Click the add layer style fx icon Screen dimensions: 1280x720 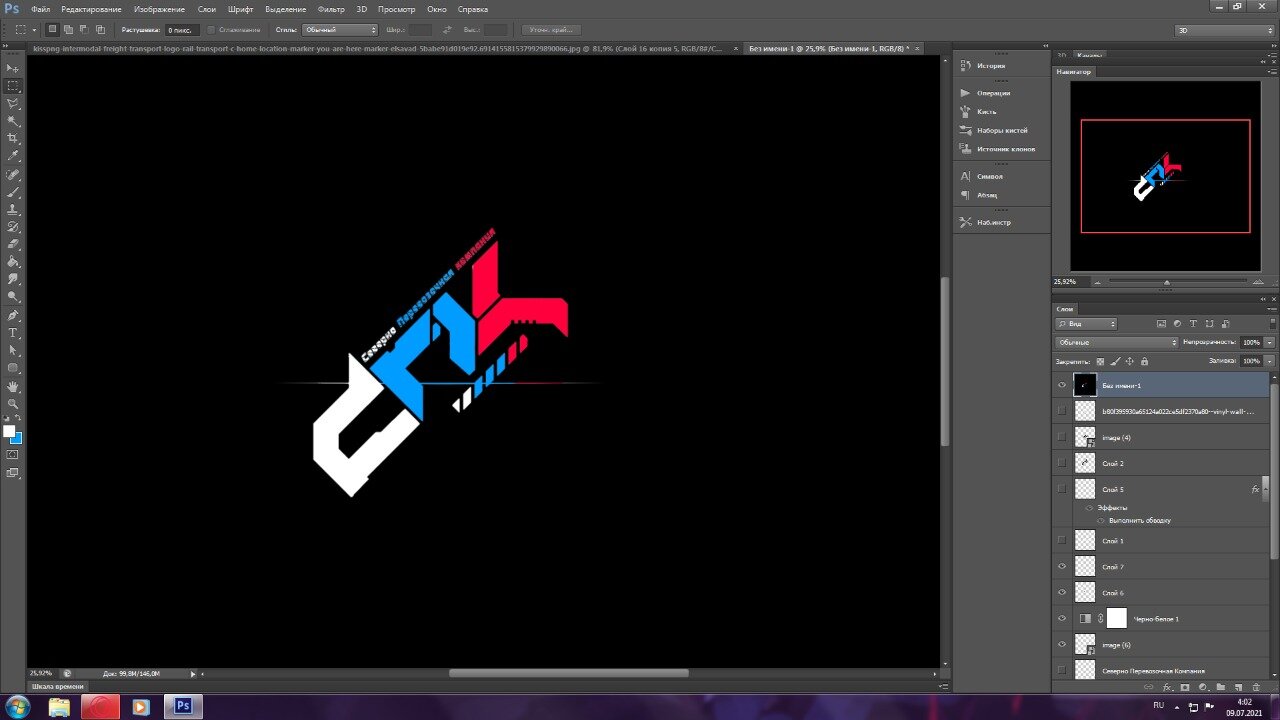point(1167,687)
